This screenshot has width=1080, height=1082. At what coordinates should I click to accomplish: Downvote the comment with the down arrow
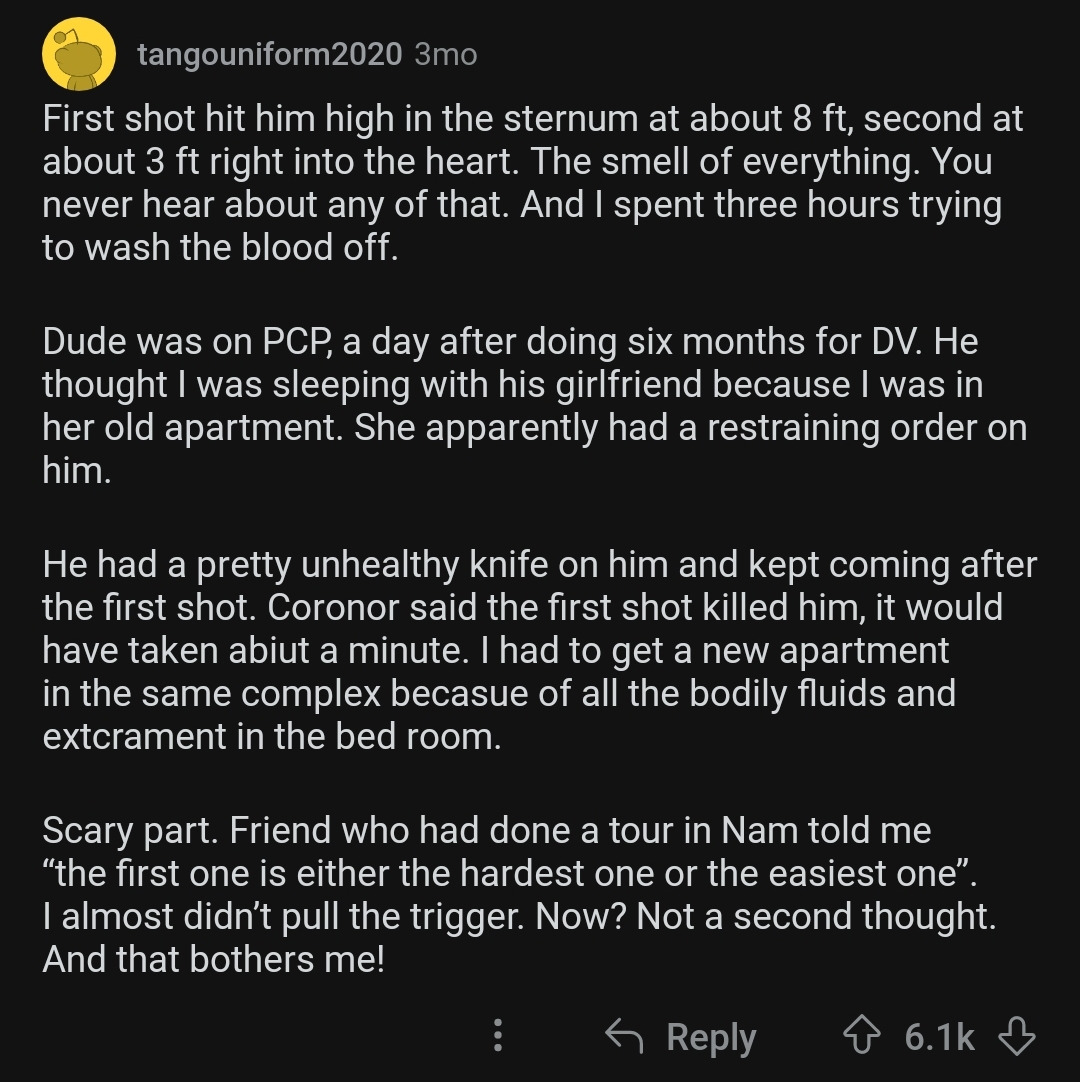[x=1017, y=1036]
